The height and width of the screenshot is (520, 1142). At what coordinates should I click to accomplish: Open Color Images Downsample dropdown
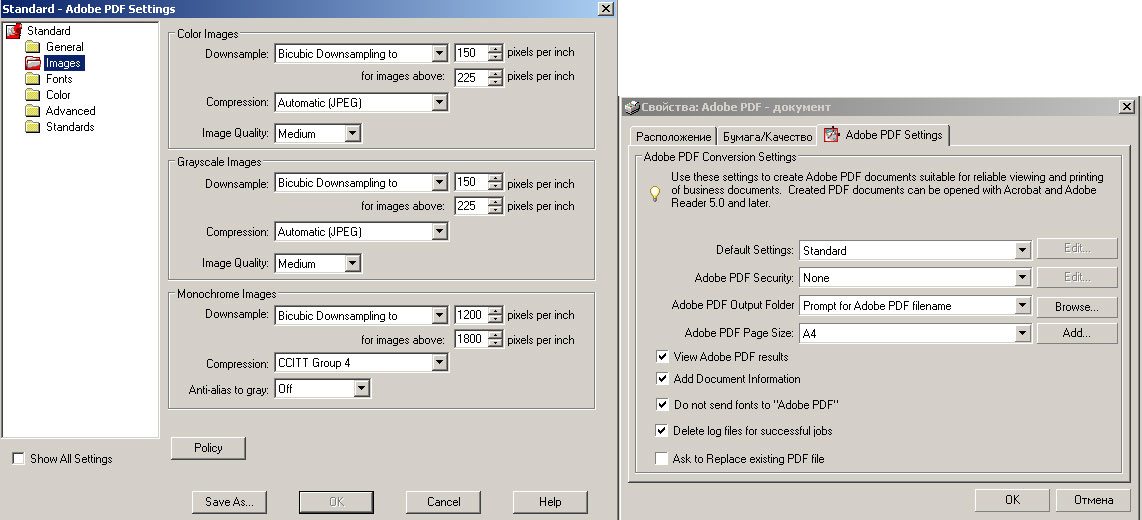point(439,53)
